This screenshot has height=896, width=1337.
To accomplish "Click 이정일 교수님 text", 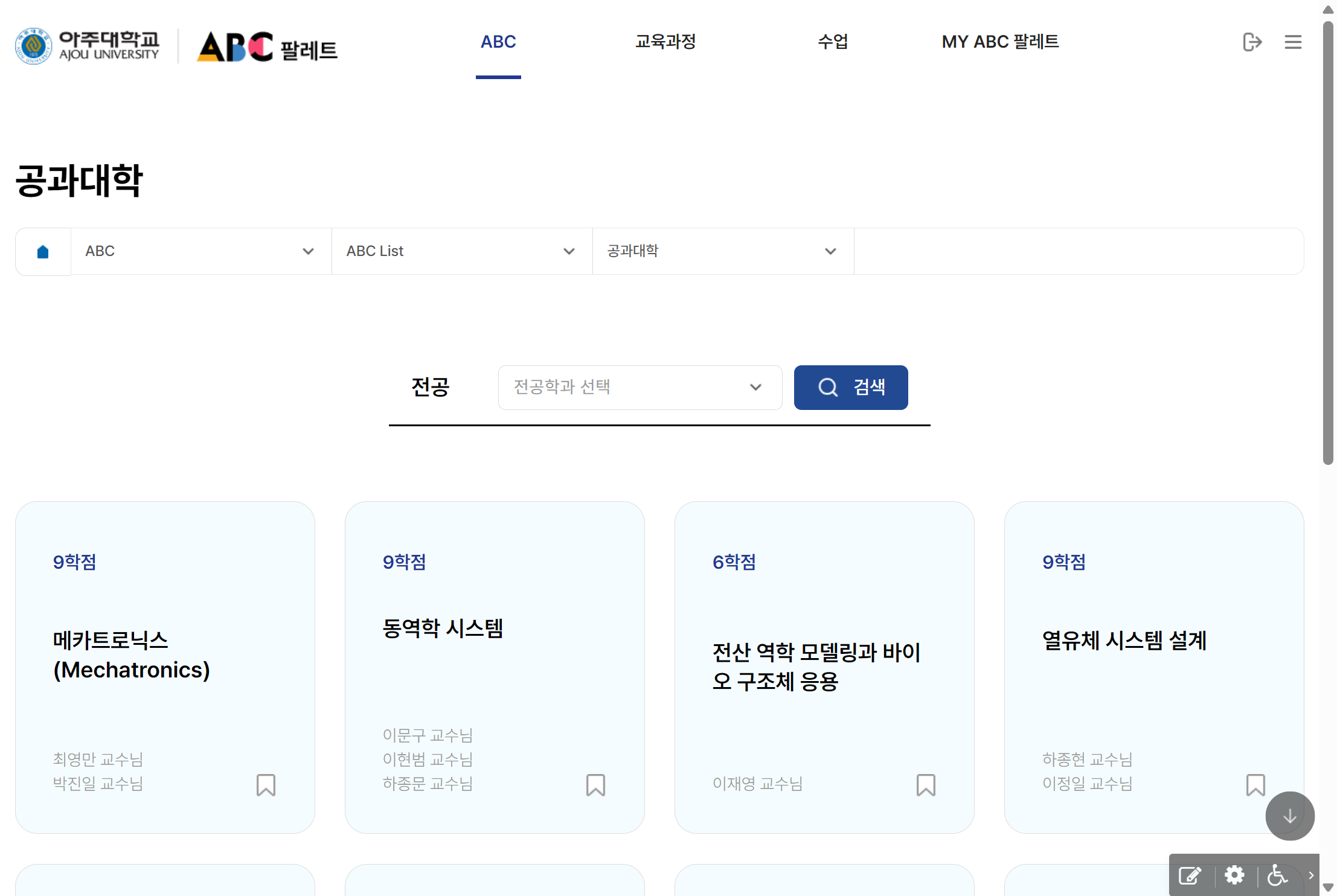I will (1087, 784).
